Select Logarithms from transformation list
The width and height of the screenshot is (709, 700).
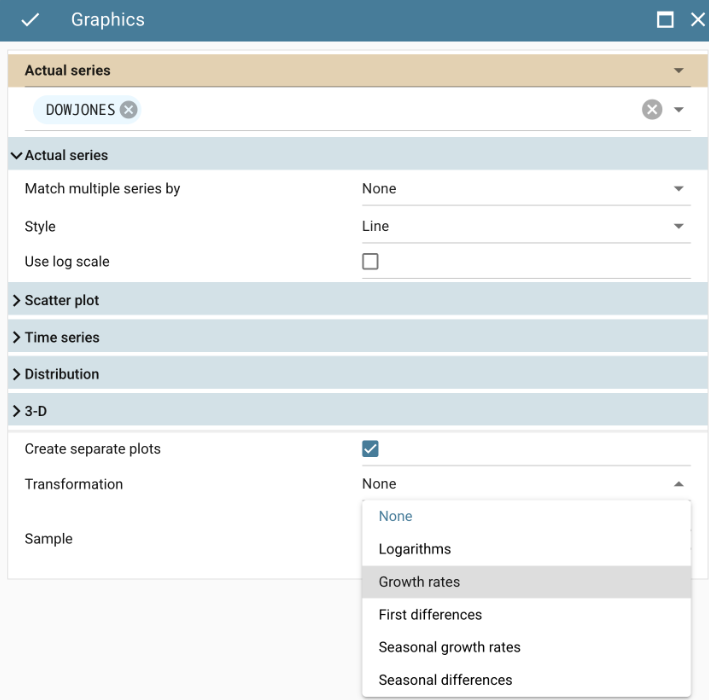point(414,549)
